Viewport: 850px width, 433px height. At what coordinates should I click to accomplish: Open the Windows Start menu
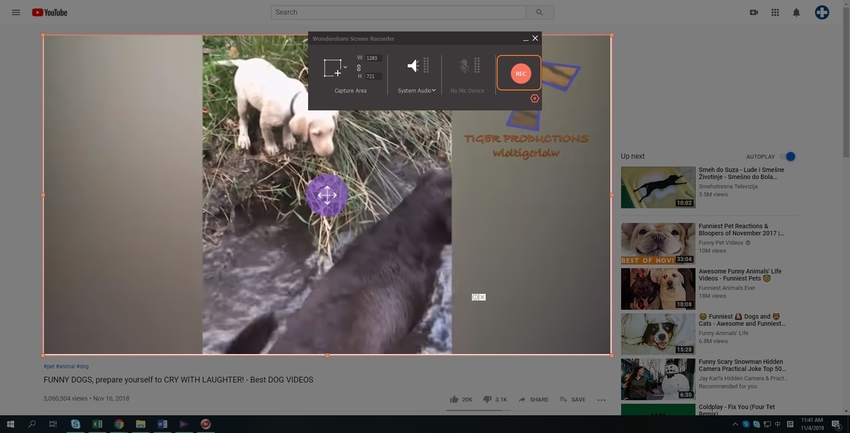[10, 424]
